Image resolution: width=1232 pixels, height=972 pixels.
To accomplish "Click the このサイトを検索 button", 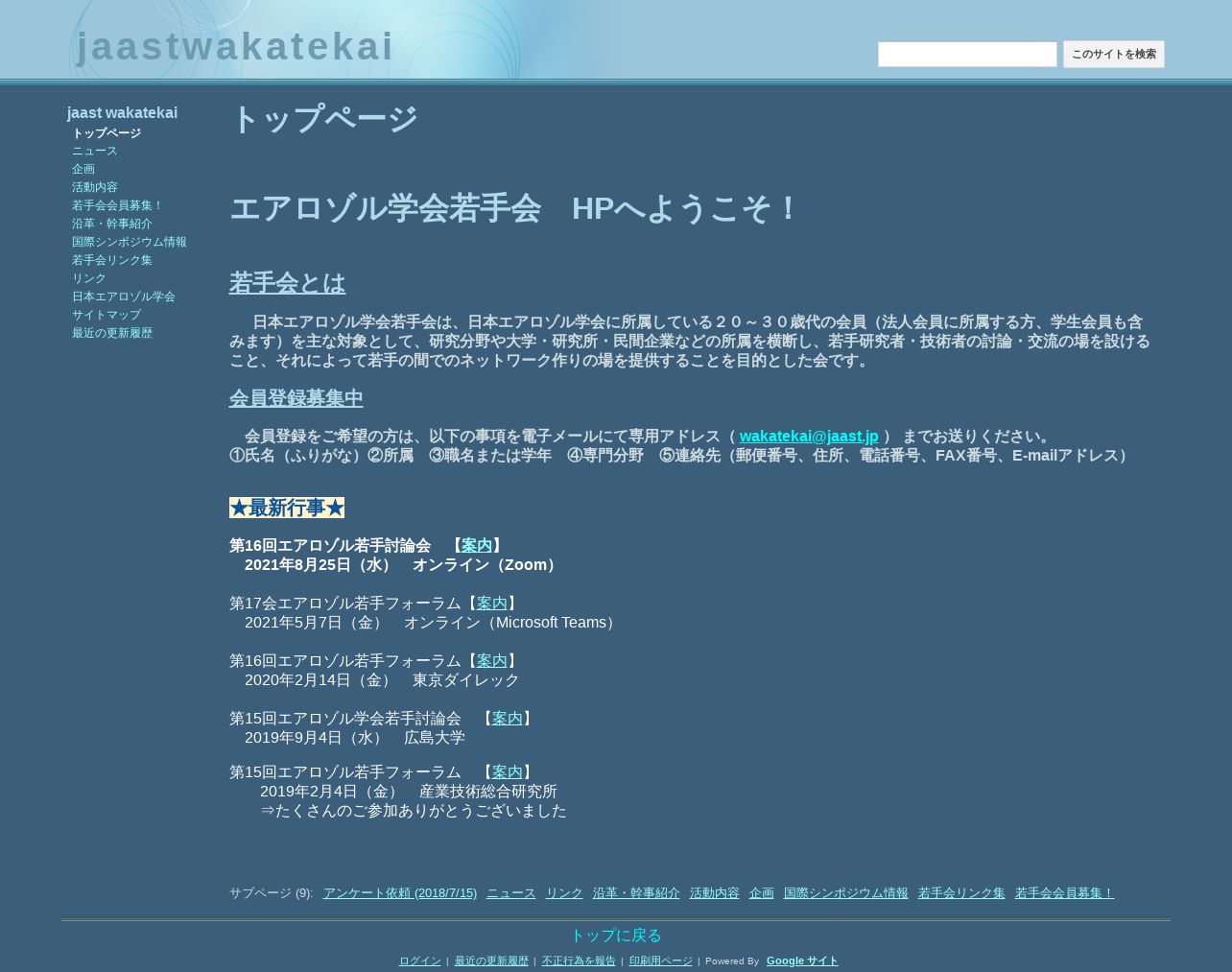I will (1113, 55).
